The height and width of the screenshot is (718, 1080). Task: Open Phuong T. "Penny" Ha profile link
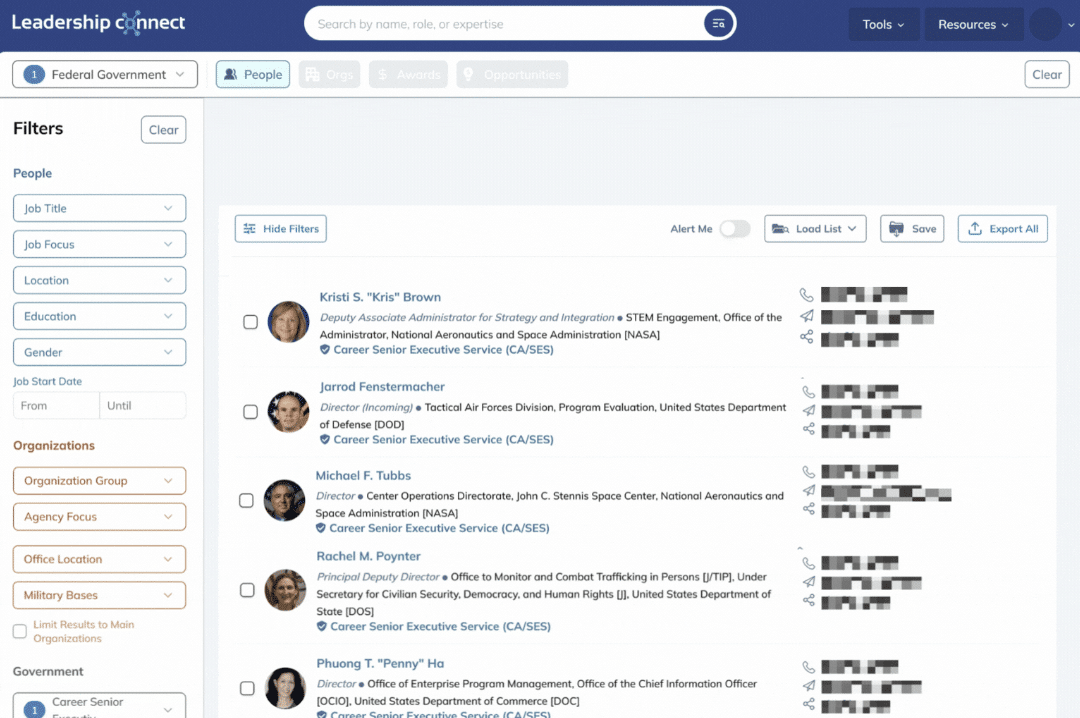380,664
